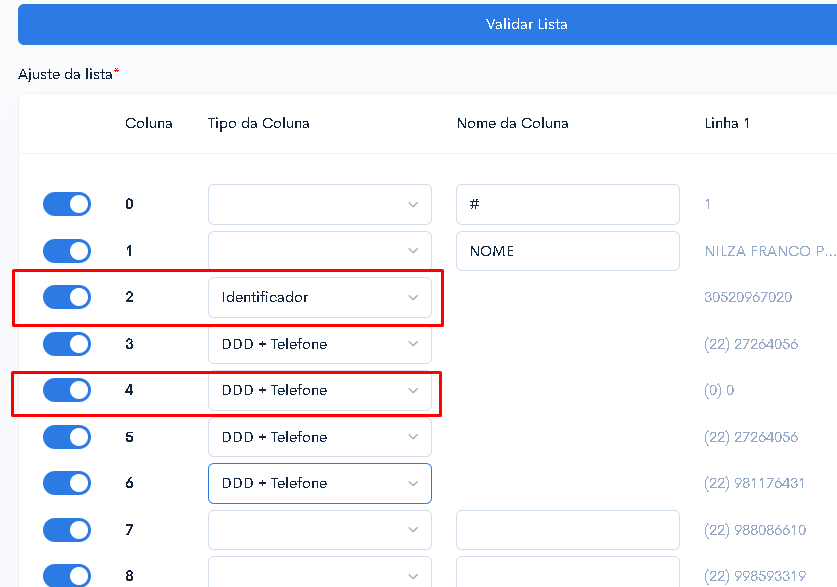Turn off the toggle for column 5

[67, 437]
